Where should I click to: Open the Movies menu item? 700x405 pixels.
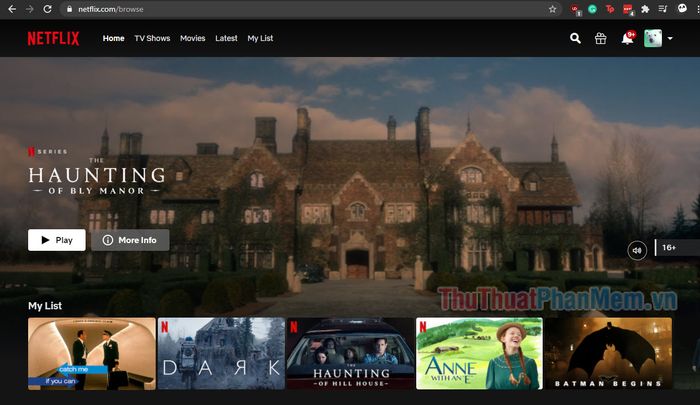(x=192, y=38)
